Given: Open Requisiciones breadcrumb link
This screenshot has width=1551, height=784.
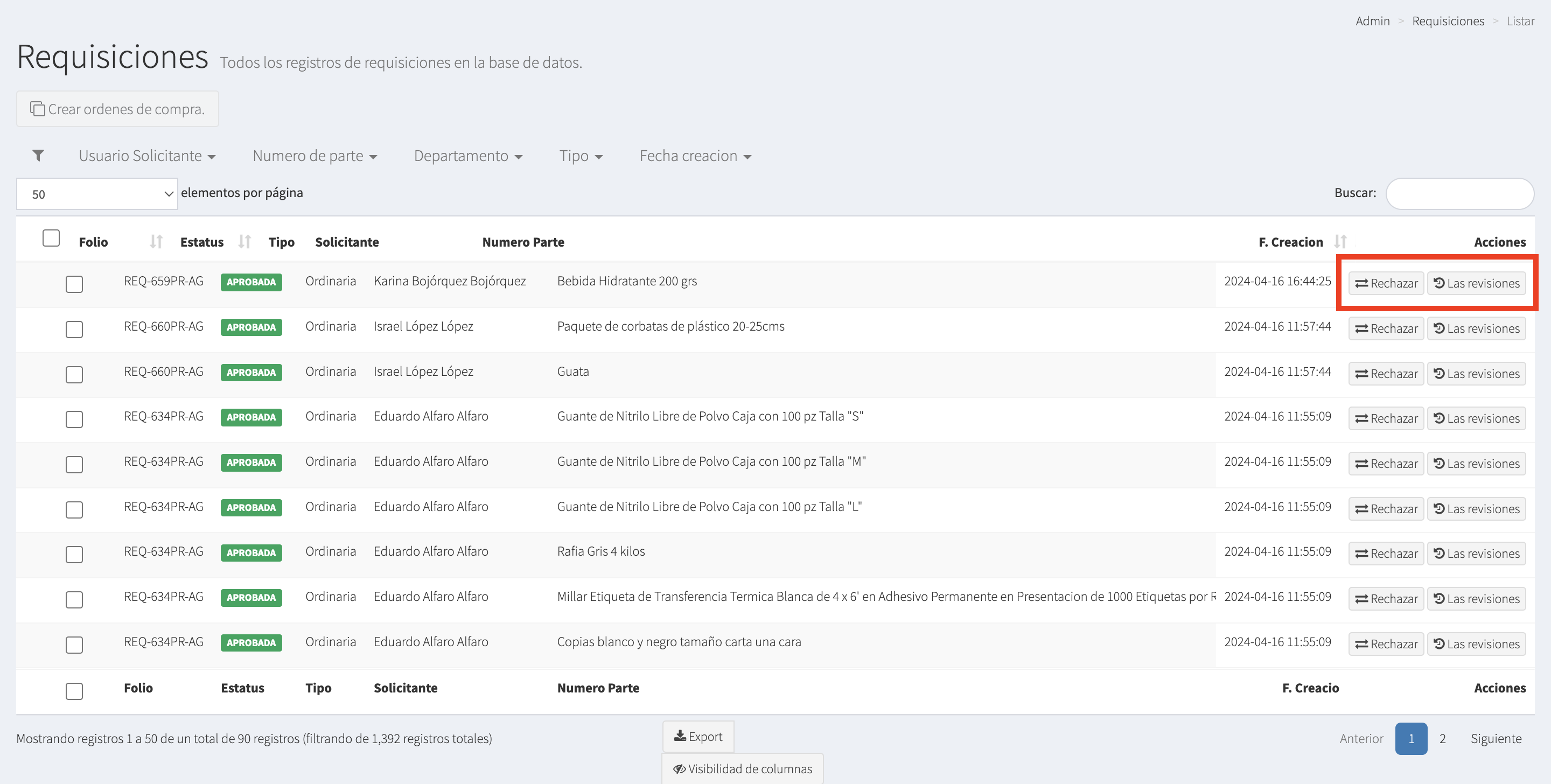Looking at the screenshot, I should pos(1448,21).
